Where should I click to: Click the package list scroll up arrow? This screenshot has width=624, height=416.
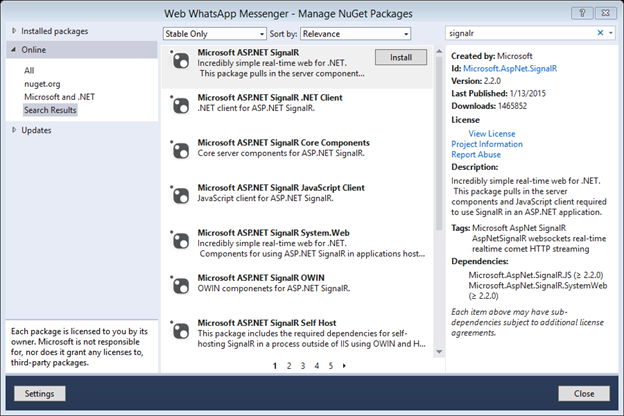(439, 51)
